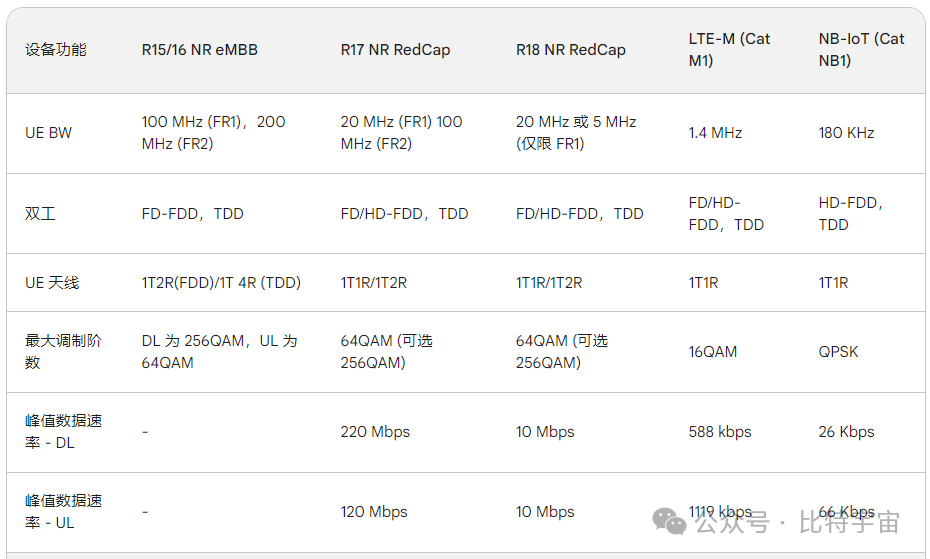The height and width of the screenshot is (559, 930).
Task: Click the 峰值数据速率 - DL row label
Action: point(63,432)
